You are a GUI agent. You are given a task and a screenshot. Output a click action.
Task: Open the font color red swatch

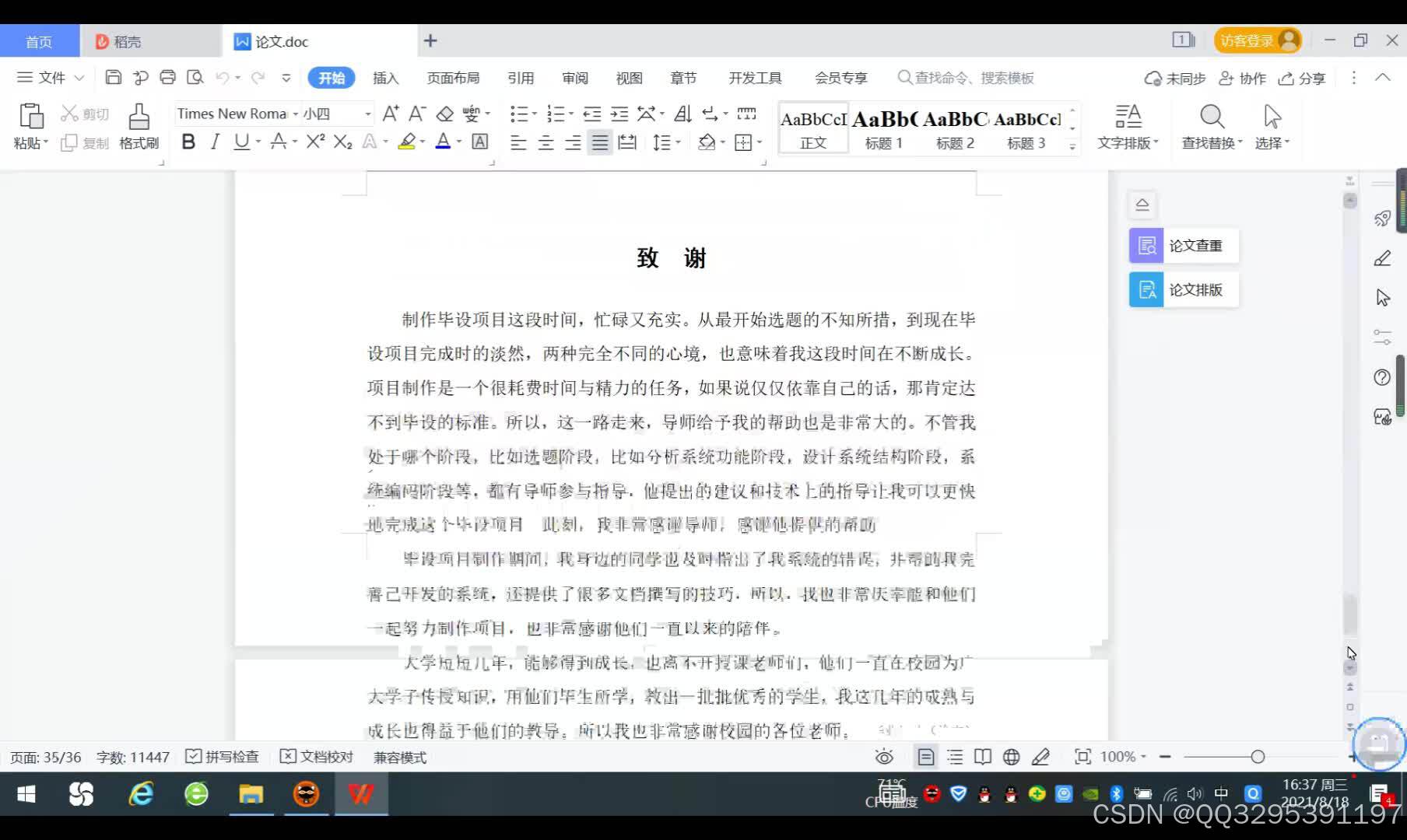(443, 142)
